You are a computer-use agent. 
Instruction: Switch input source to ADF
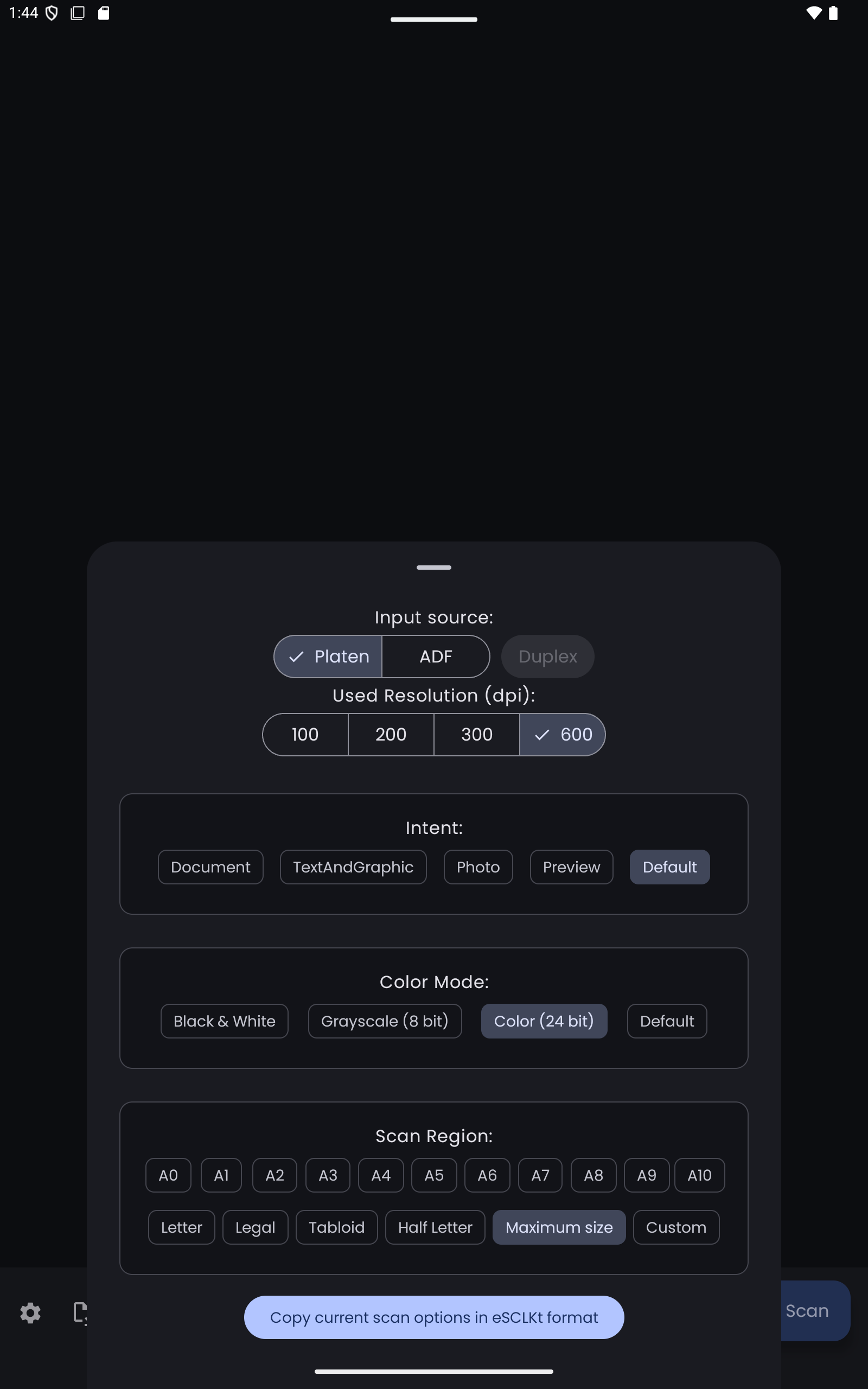coord(435,656)
